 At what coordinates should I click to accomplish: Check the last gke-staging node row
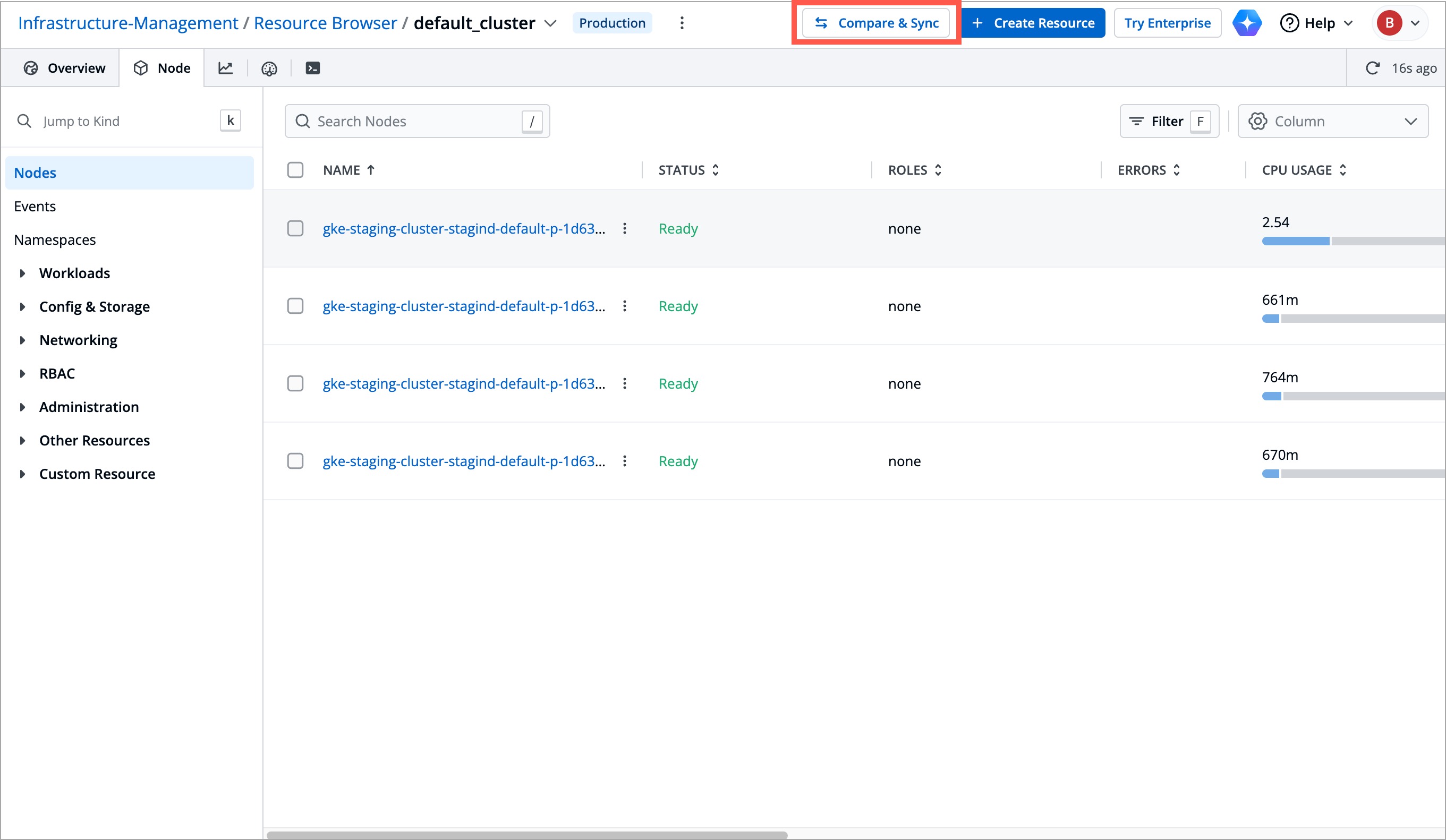pos(295,460)
